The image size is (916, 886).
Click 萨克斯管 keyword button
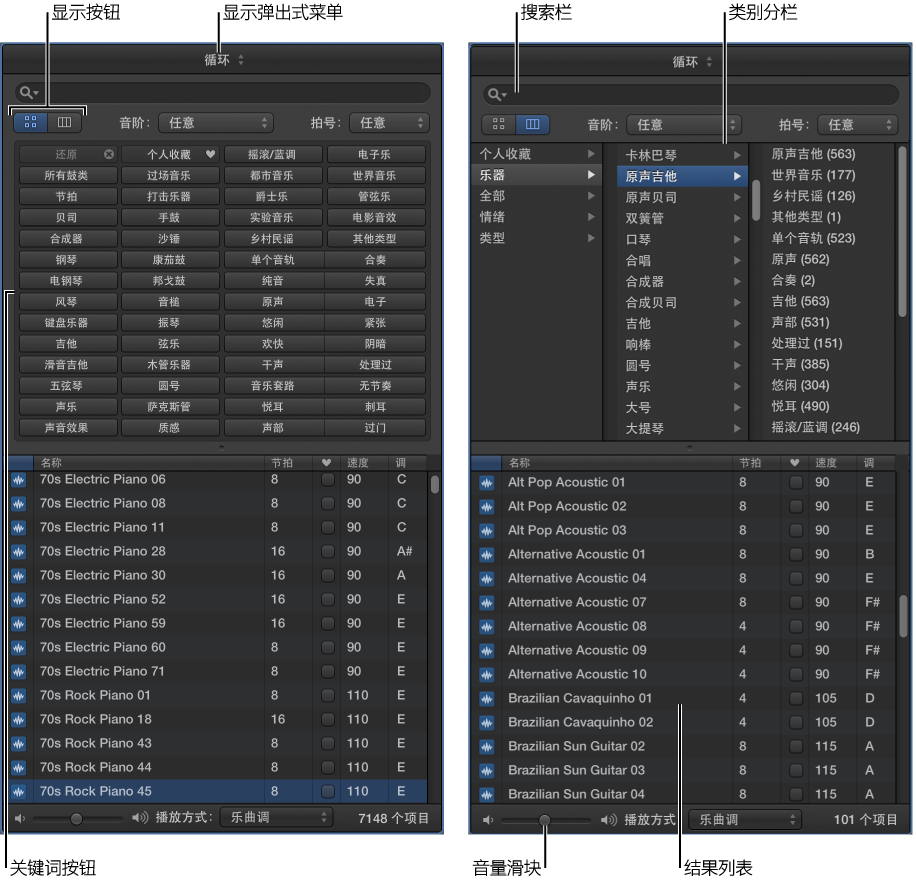pos(171,407)
